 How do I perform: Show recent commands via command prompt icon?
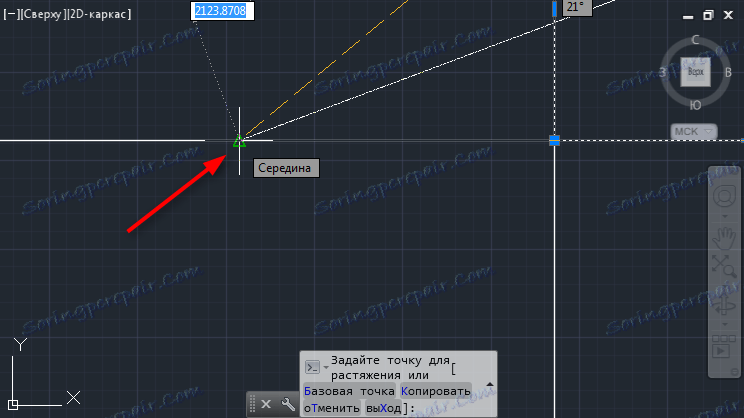(312, 367)
